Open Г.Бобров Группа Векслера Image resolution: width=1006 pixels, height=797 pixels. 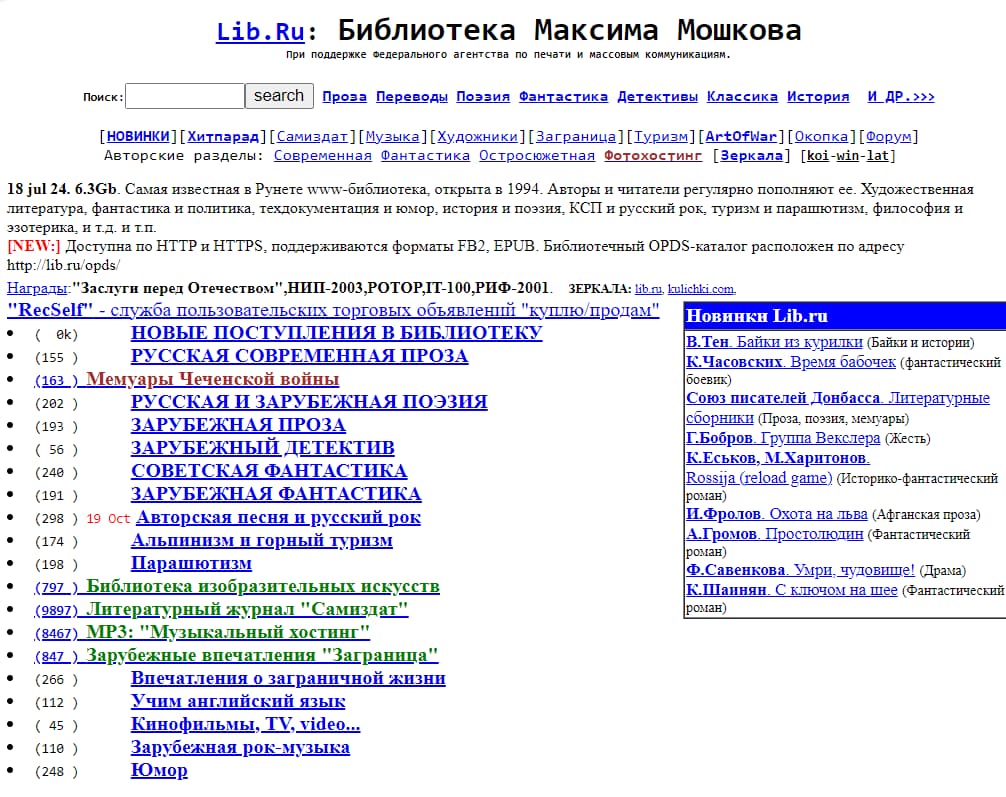[783, 438]
